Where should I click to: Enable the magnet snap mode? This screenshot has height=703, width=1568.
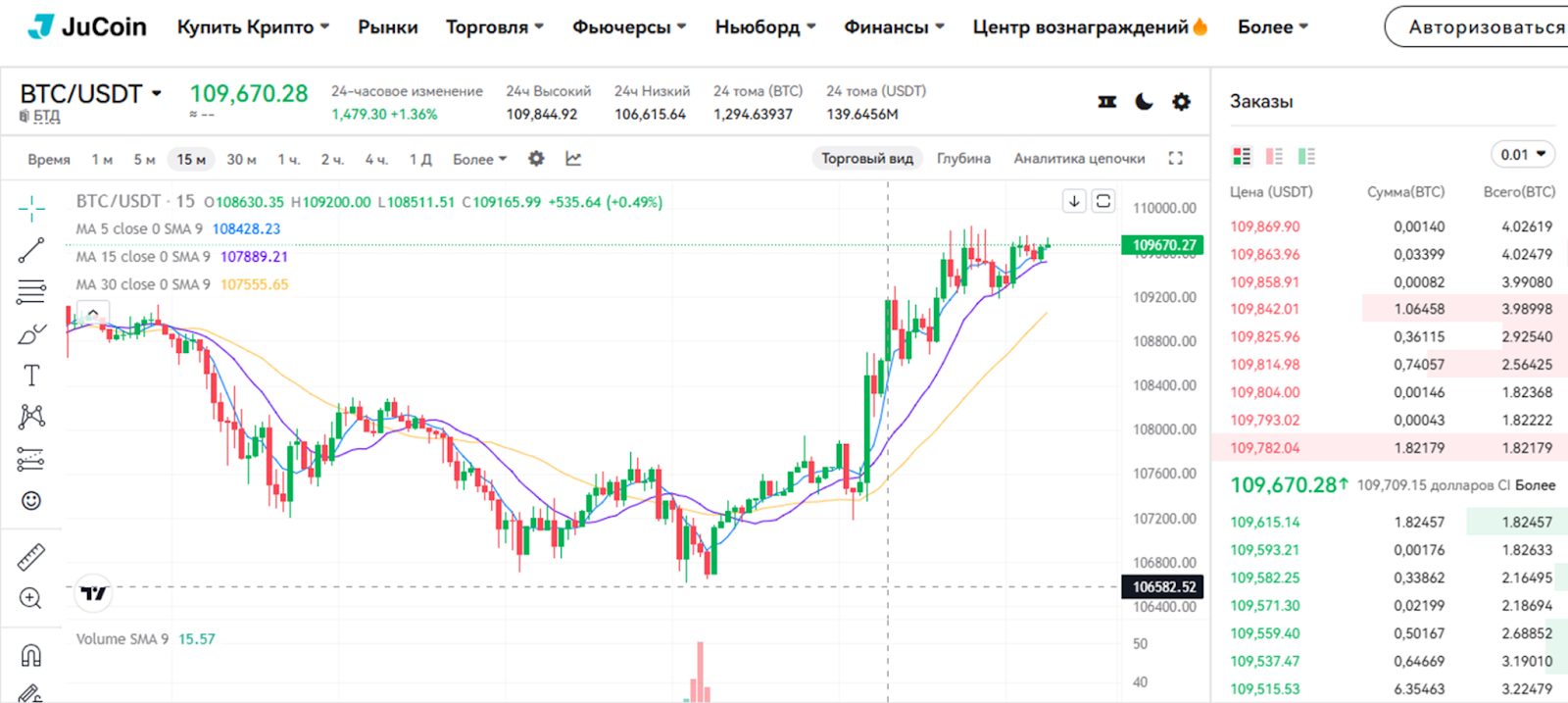(x=31, y=654)
